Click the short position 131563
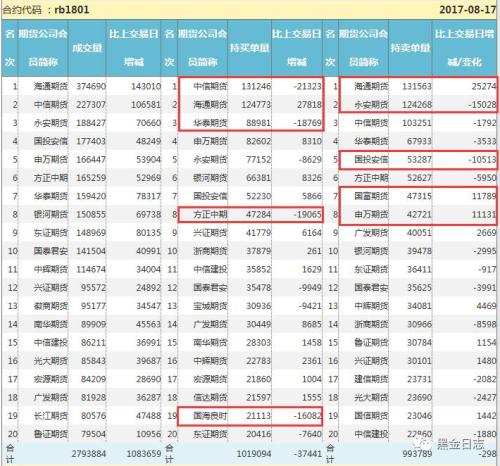The image size is (500, 466). (x=417, y=86)
